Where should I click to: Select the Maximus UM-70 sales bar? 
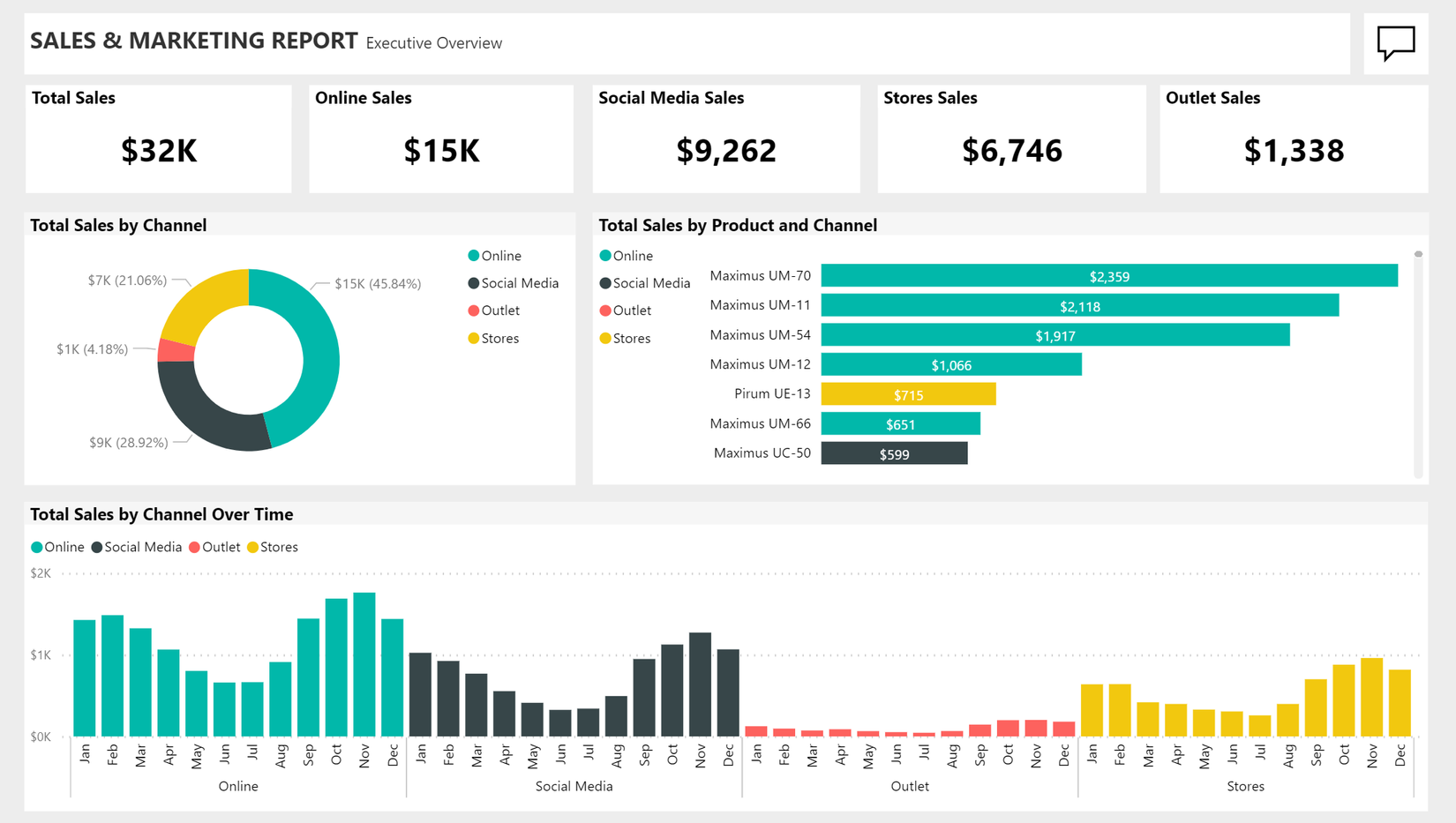pos(1107,276)
